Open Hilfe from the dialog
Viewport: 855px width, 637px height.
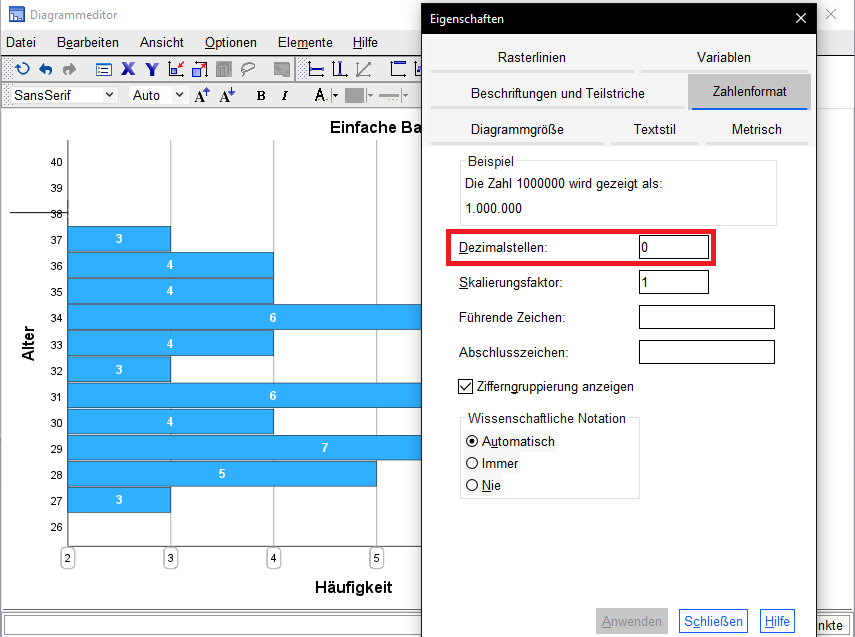coord(777,620)
